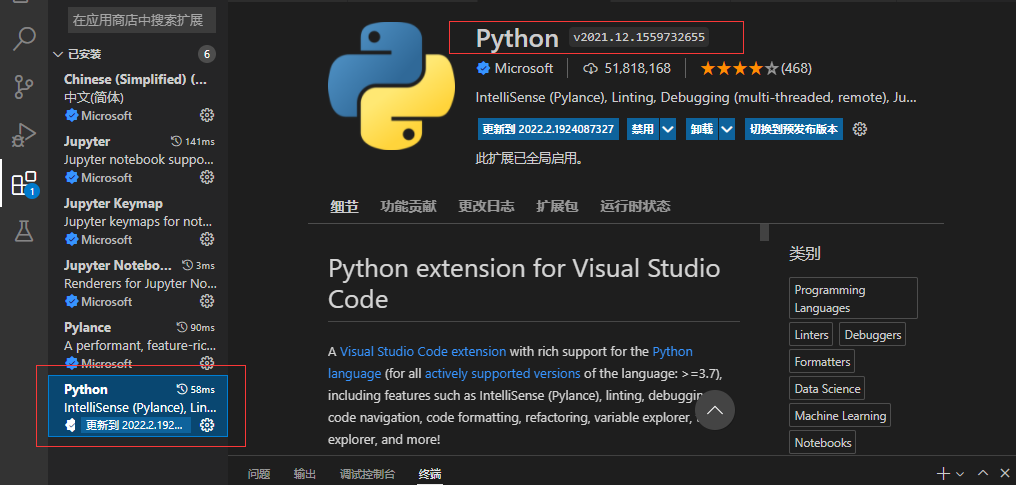The height and width of the screenshot is (485, 1016).
Task: Maximize panel with up chevron
Action: pos(984,473)
